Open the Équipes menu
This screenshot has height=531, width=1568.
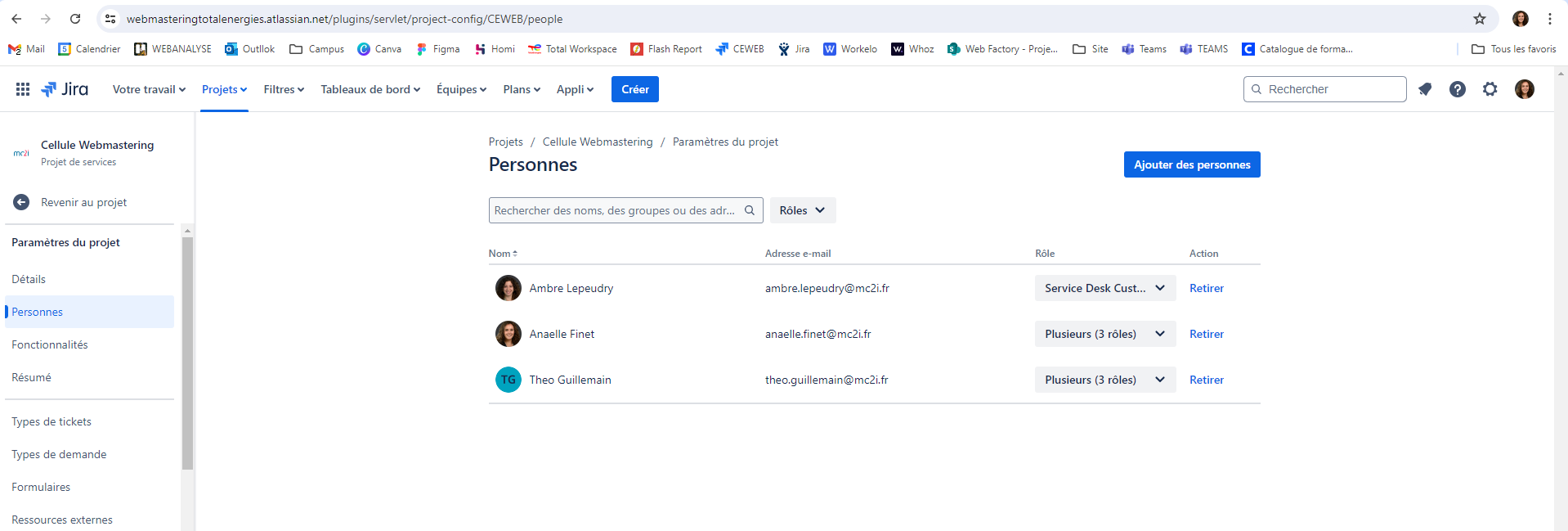pyautogui.click(x=461, y=89)
